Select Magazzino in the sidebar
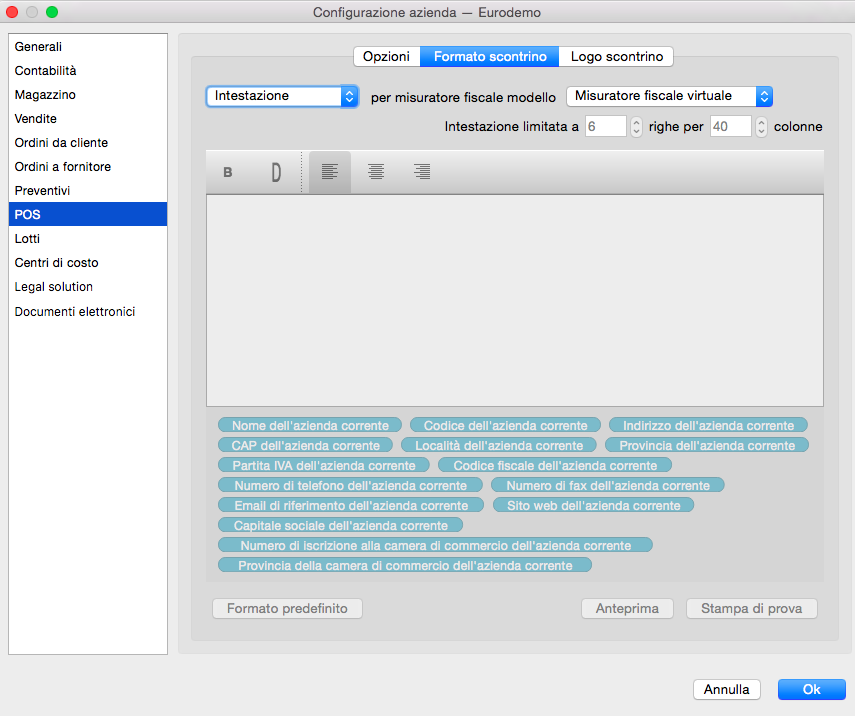Screen dimensions: 855x716 click(45, 95)
